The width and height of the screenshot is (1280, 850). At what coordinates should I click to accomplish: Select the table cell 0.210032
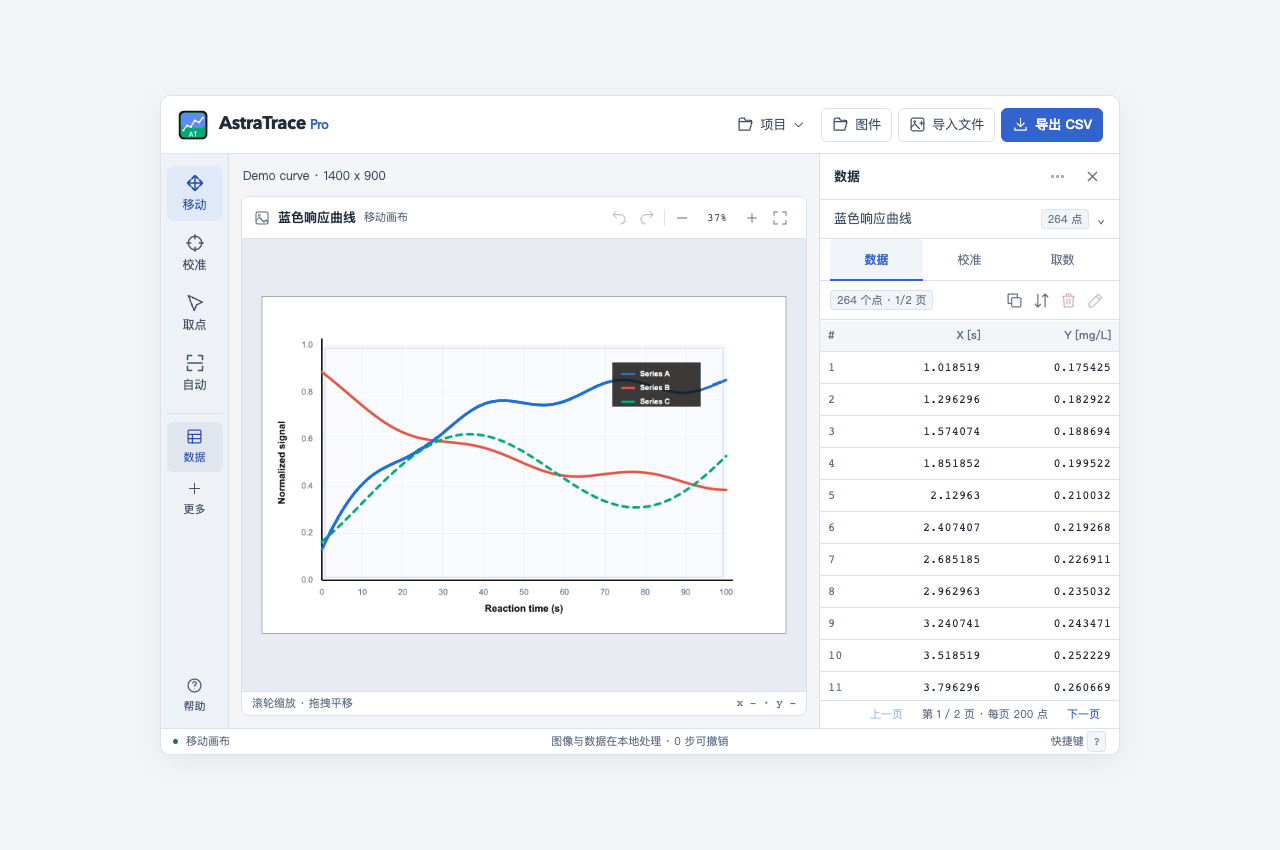1082,495
